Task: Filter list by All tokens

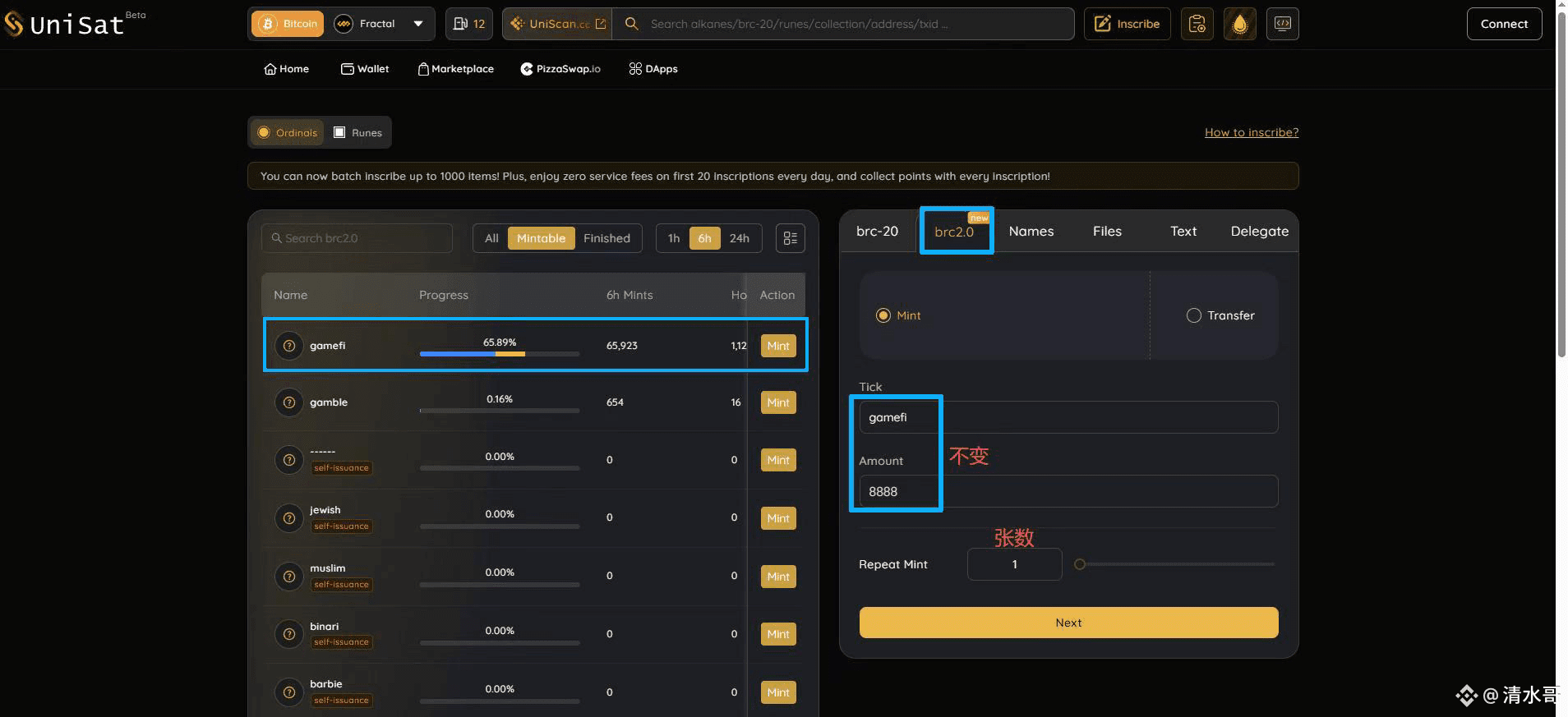Action: click(x=491, y=238)
